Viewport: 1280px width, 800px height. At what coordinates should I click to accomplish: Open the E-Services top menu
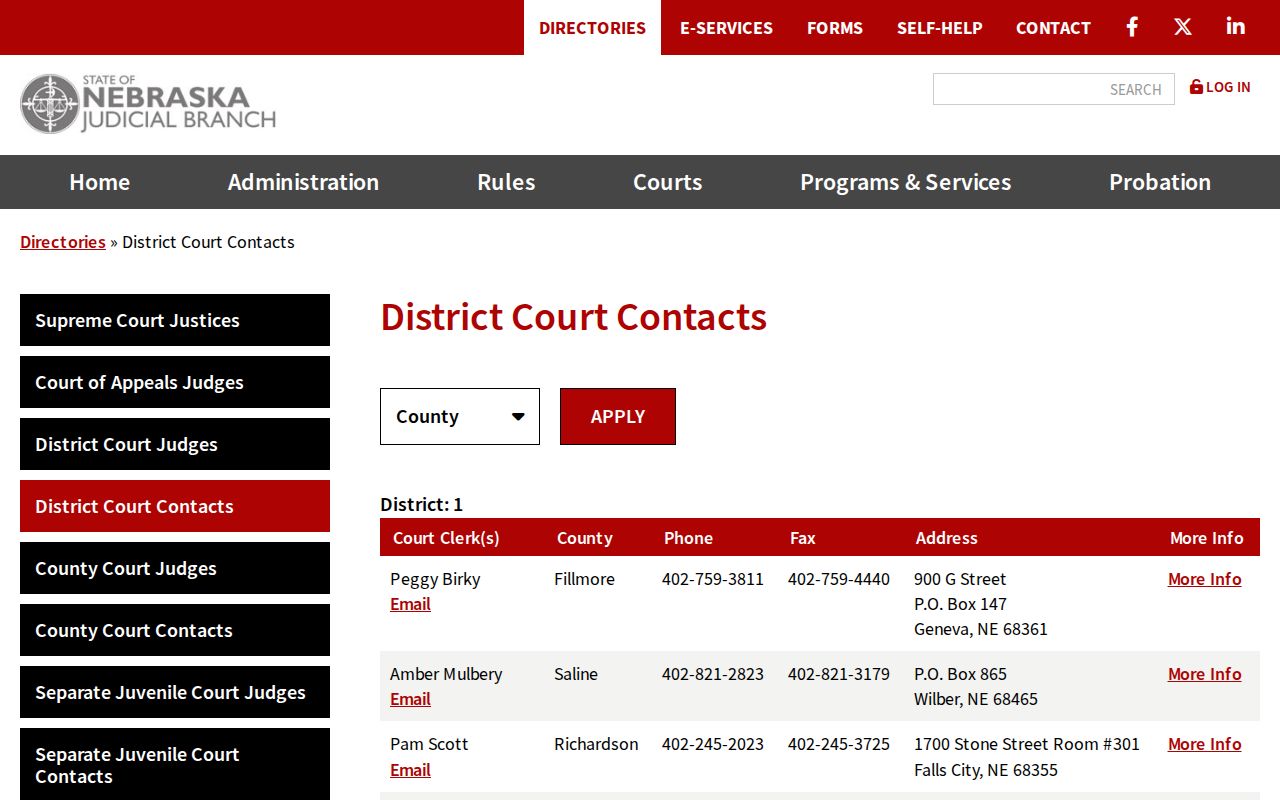coord(726,28)
